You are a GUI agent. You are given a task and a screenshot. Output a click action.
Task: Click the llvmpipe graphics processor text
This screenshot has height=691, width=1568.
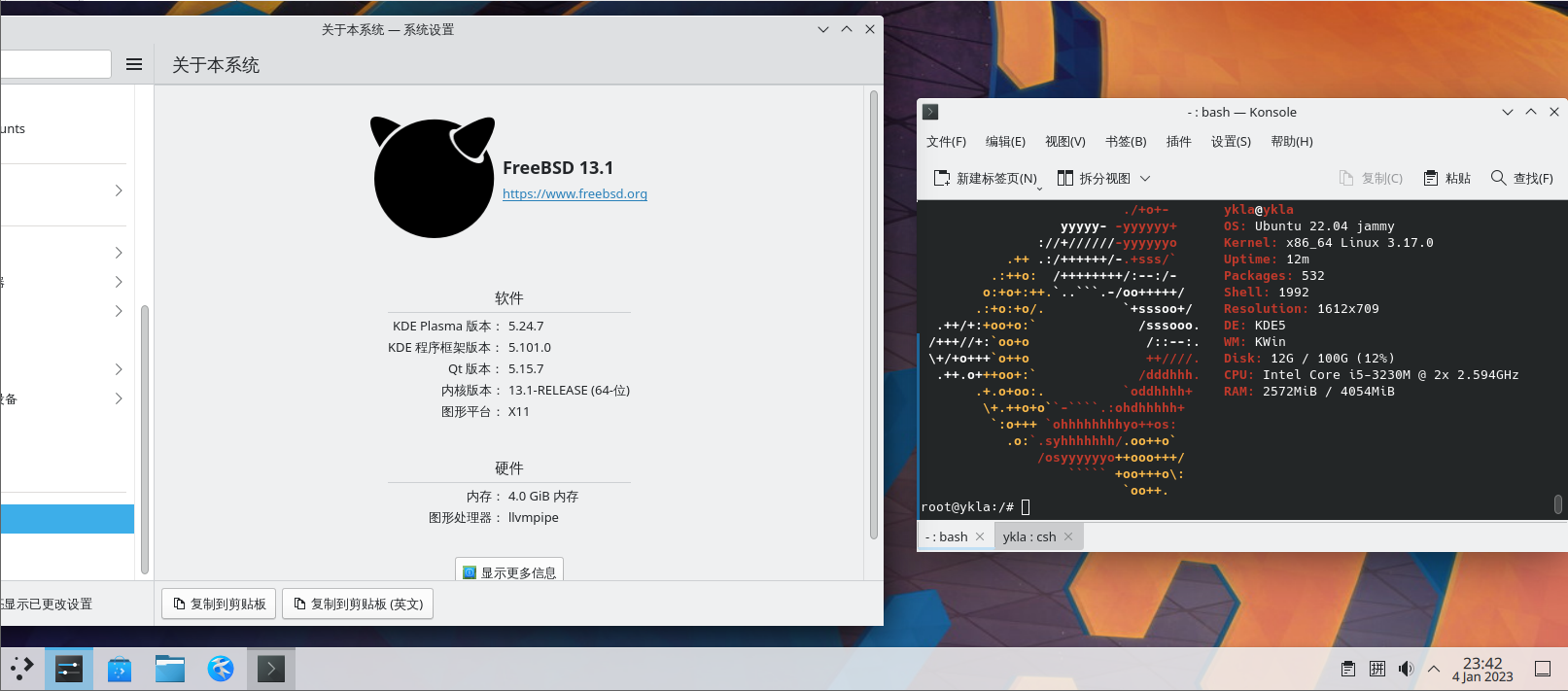coord(534,518)
